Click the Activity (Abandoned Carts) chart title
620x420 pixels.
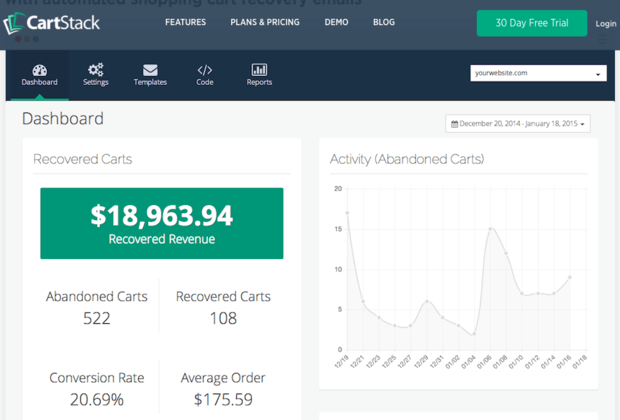(407, 159)
